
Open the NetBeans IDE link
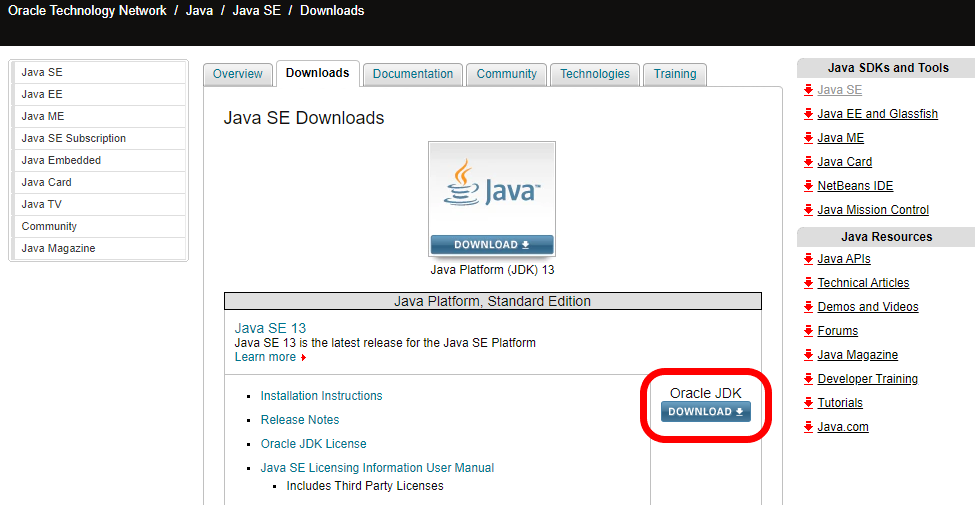click(855, 186)
